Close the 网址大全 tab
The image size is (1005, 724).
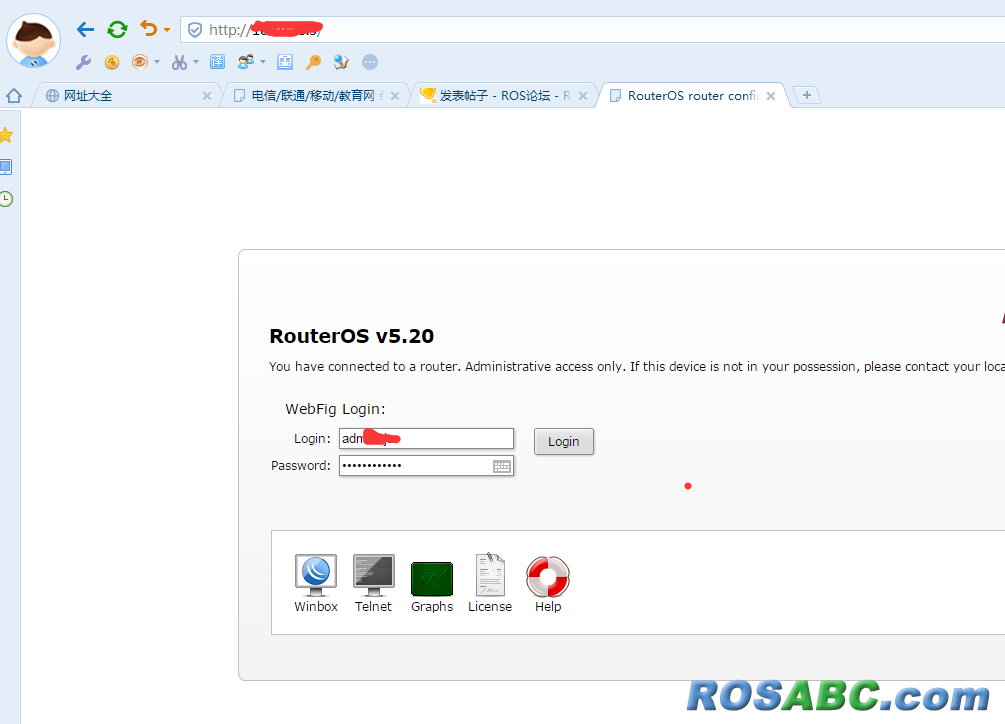click(x=206, y=96)
